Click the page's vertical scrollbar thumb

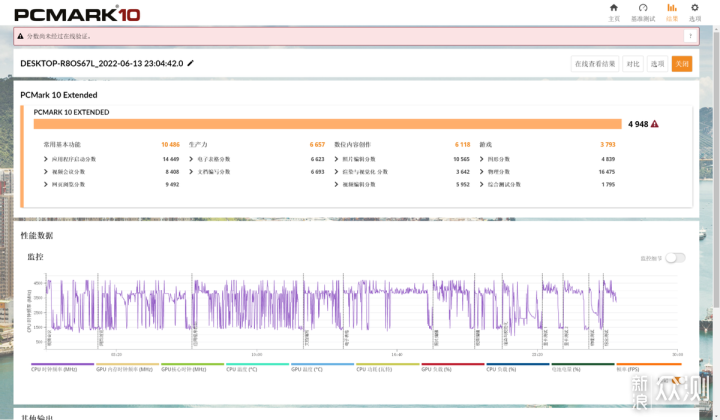click(716, 170)
